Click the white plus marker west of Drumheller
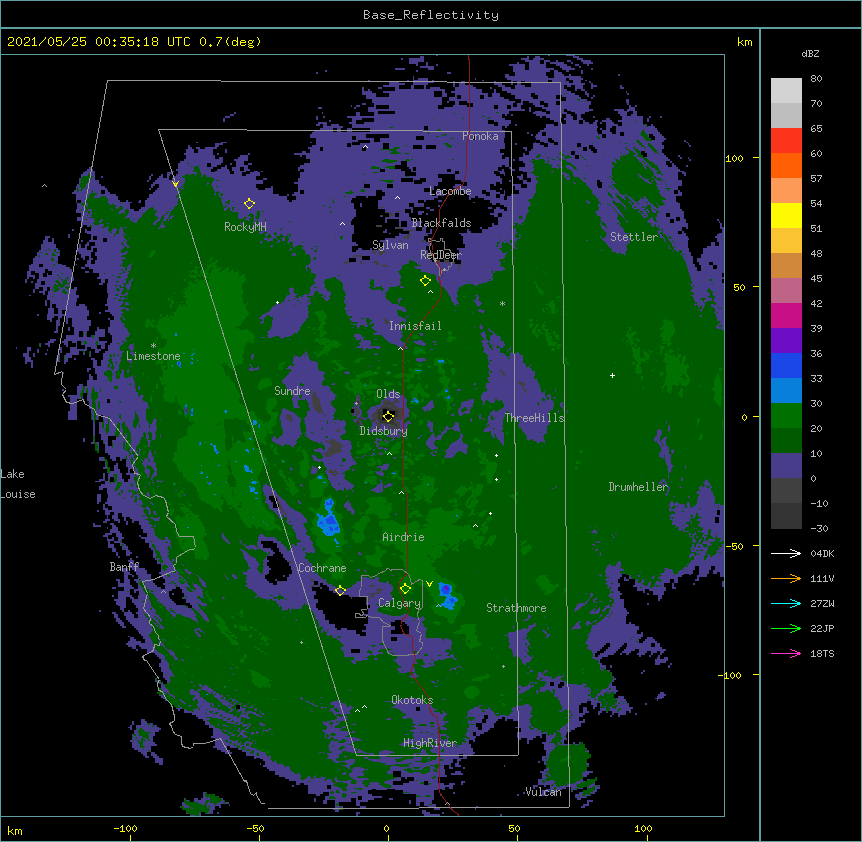Screen dimensions: 862x842 tap(612, 375)
